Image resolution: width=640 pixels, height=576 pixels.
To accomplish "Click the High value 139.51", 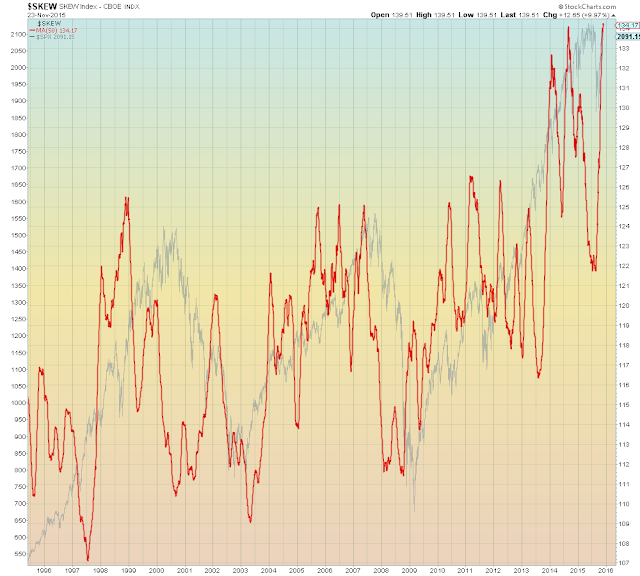I will click(444, 15).
